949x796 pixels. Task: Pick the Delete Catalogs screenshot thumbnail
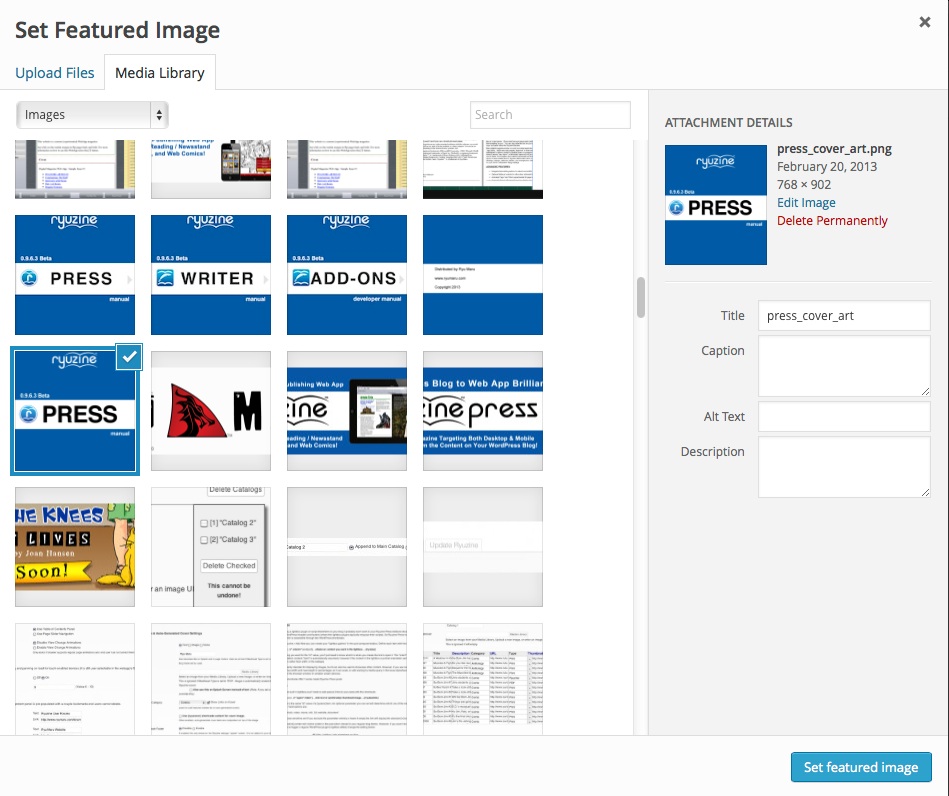pyautogui.click(x=211, y=547)
